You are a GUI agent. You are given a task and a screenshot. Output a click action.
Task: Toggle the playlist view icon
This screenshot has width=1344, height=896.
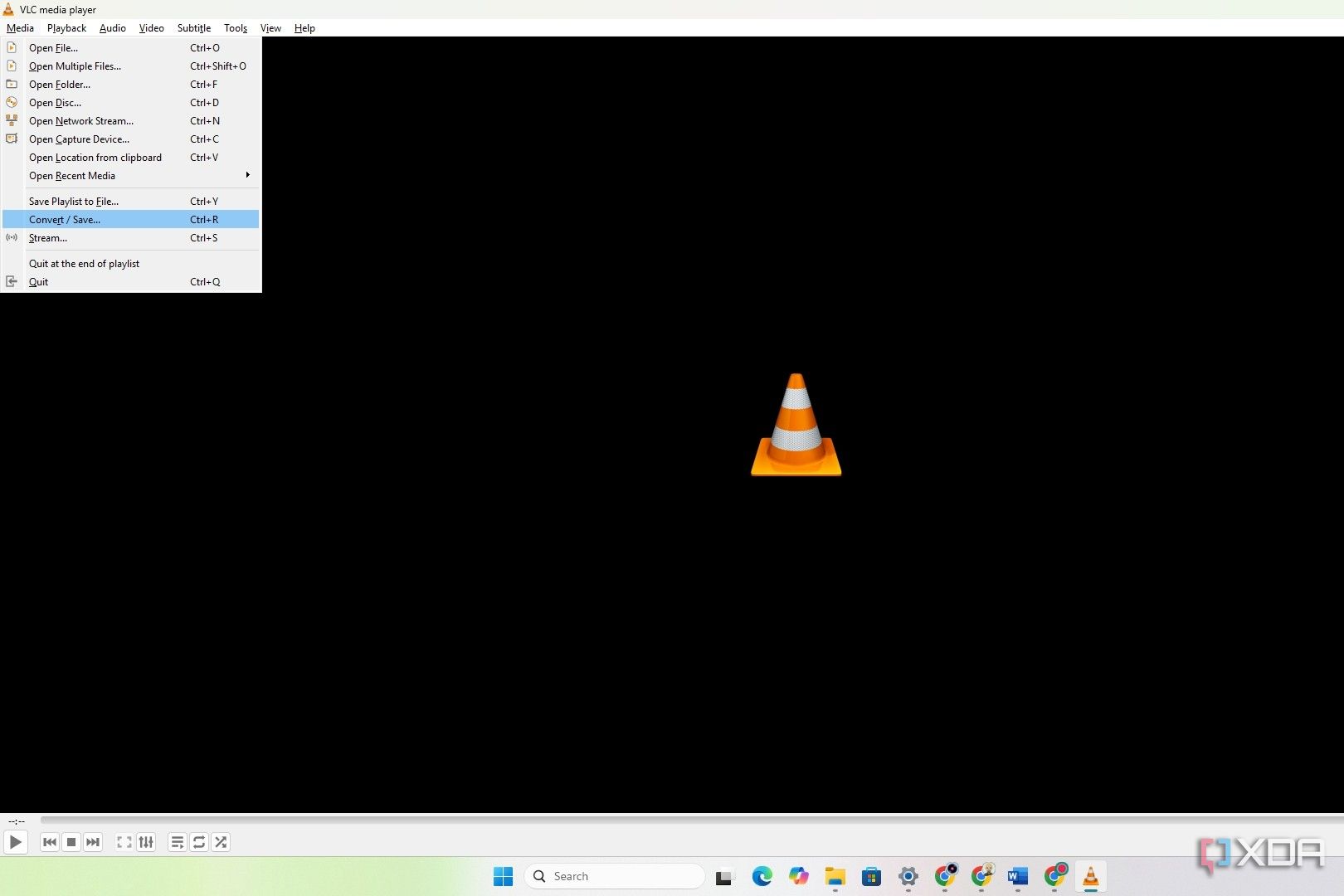(178, 842)
